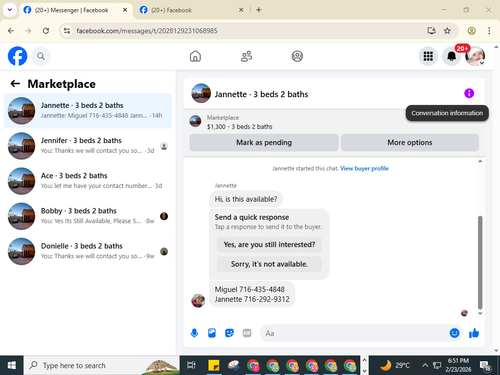
Task: Open the Chrome profile icon
Action: coord(471,31)
